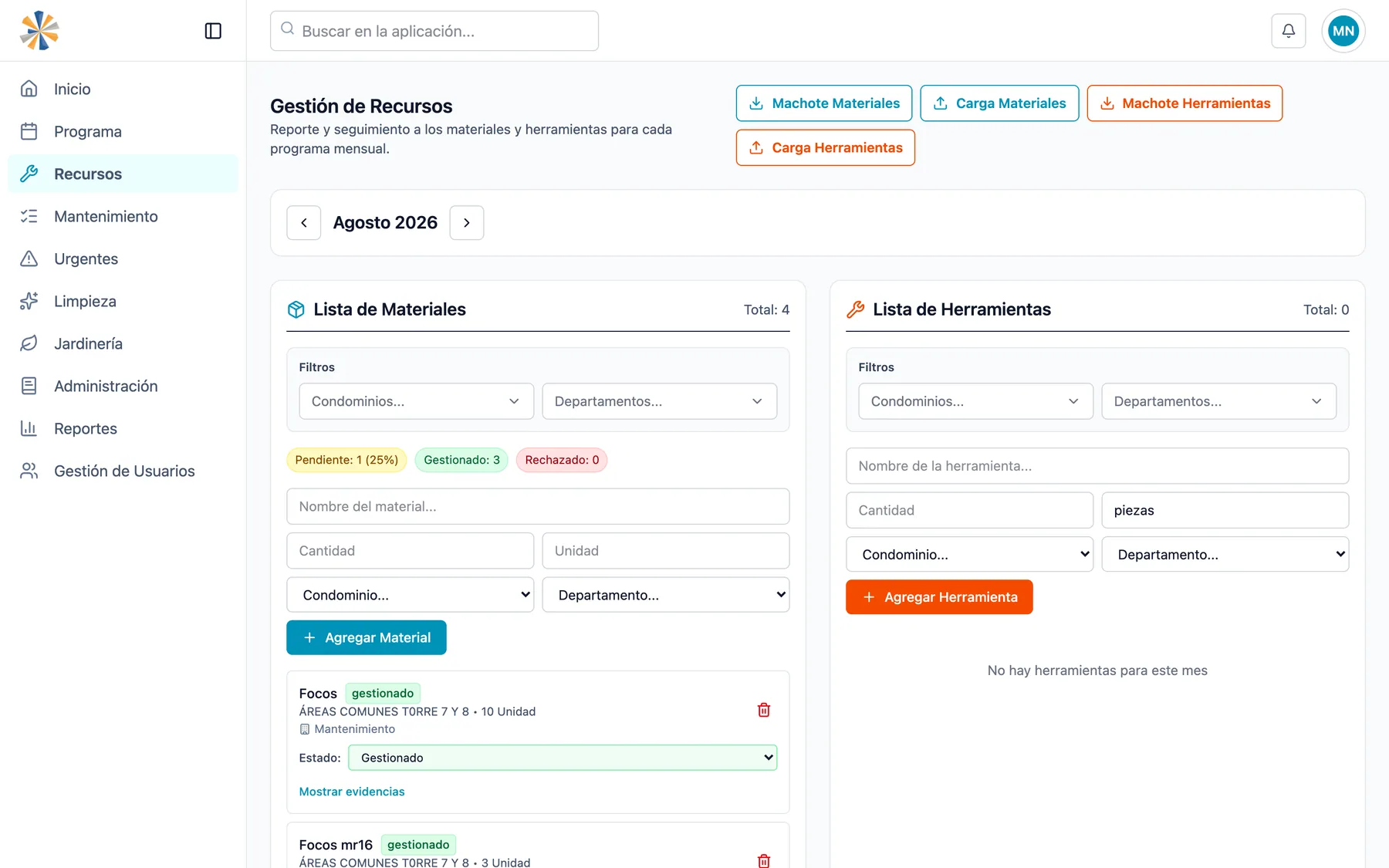
Task: Click the Urgentes warning triangle icon
Action: tap(29, 258)
